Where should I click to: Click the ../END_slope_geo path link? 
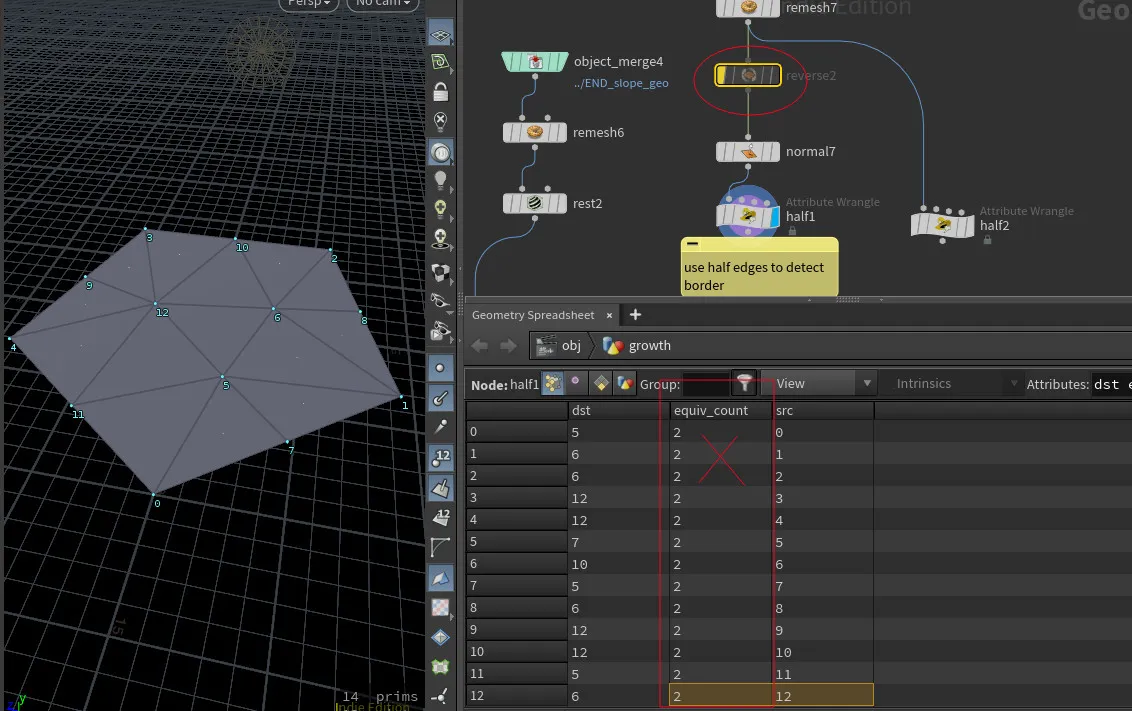pos(621,83)
